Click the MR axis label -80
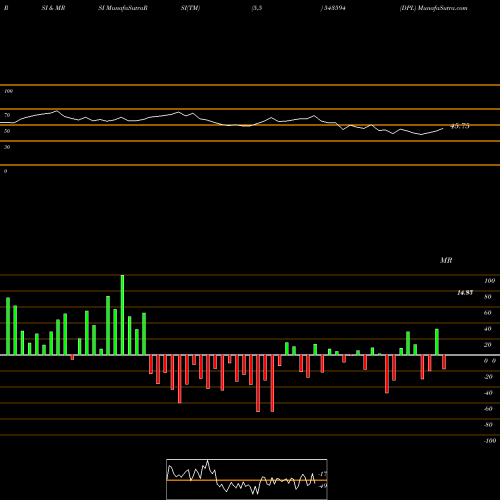Screen dimensions: 500x500 pyautogui.click(x=488, y=425)
